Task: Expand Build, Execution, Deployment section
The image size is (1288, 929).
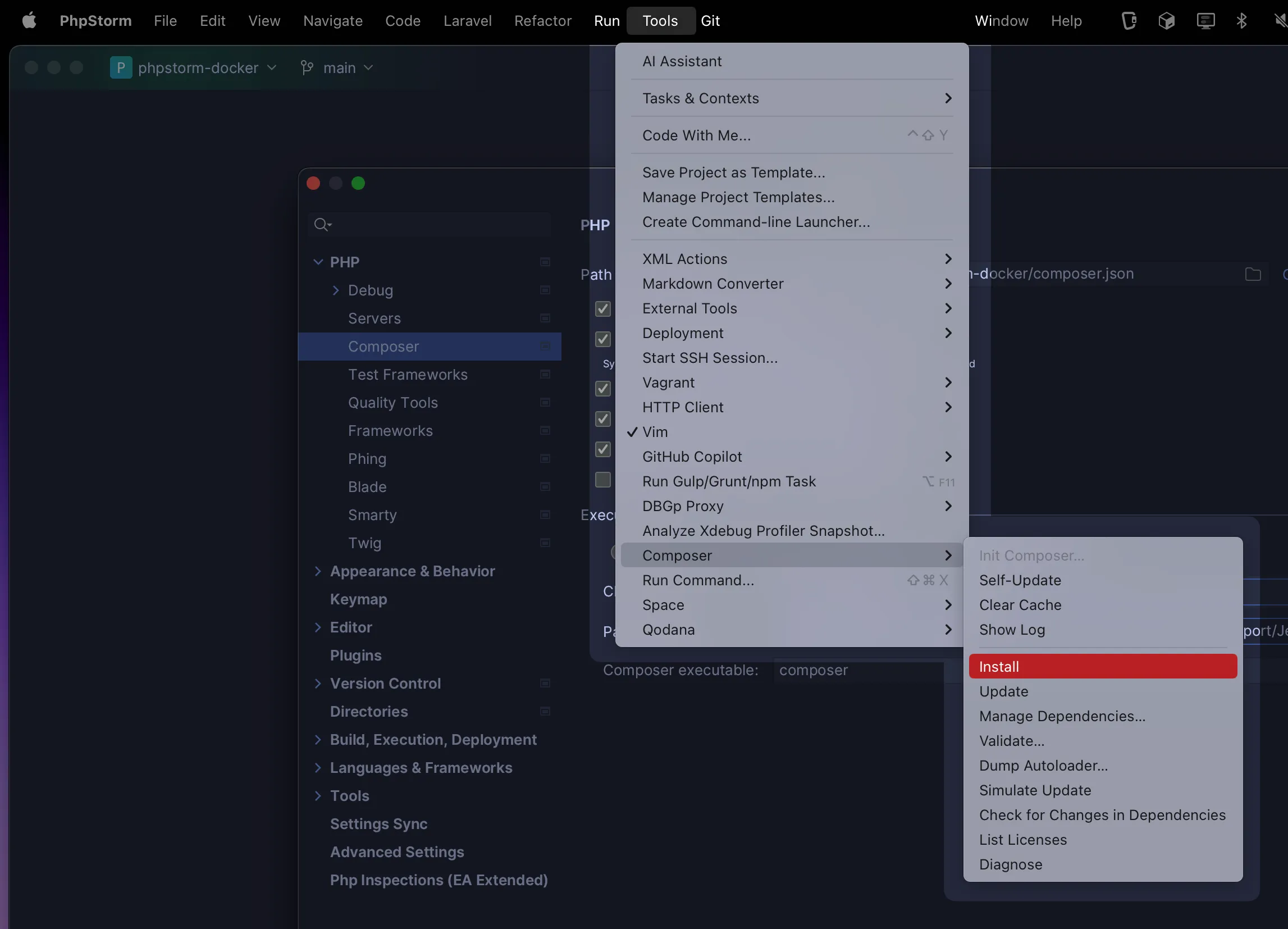Action: (318, 739)
